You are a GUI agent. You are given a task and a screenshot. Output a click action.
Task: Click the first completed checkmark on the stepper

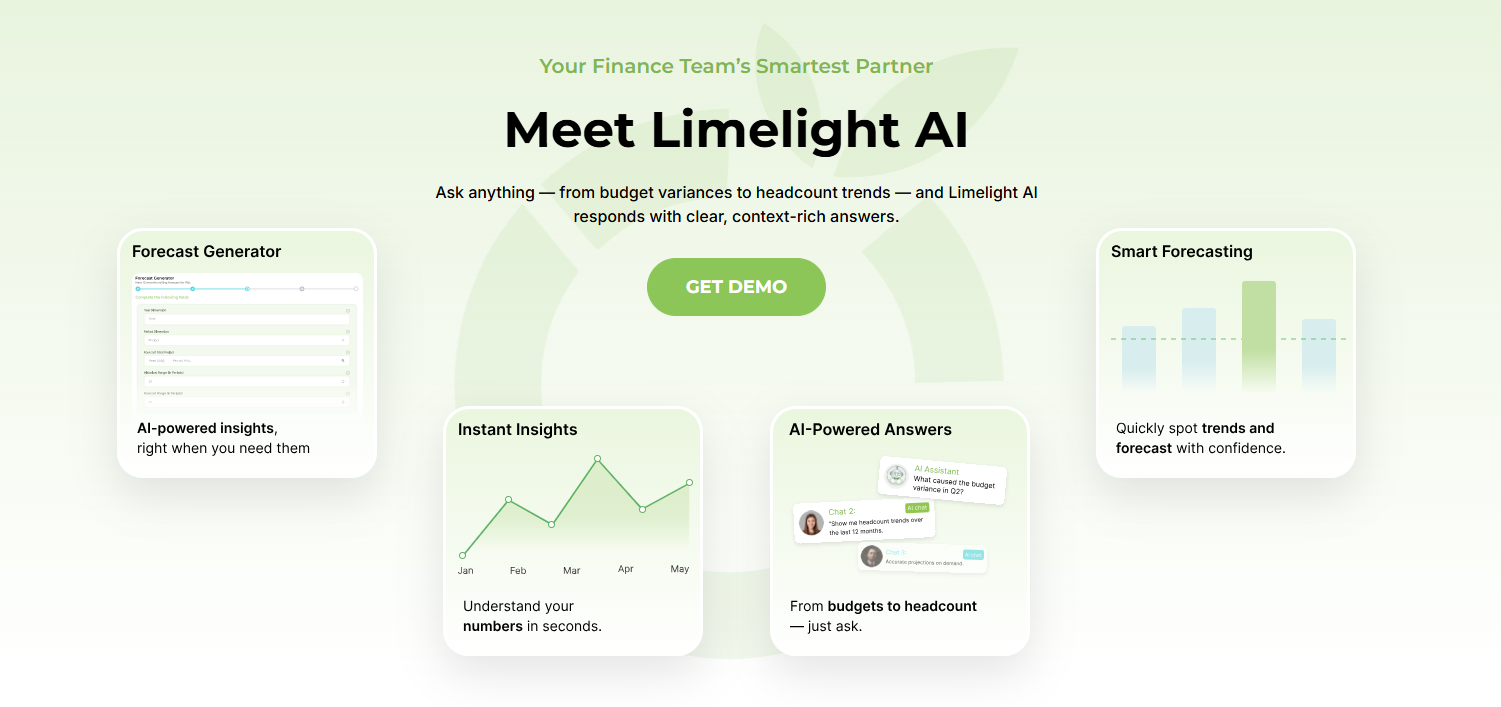click(x=138, y=289)
